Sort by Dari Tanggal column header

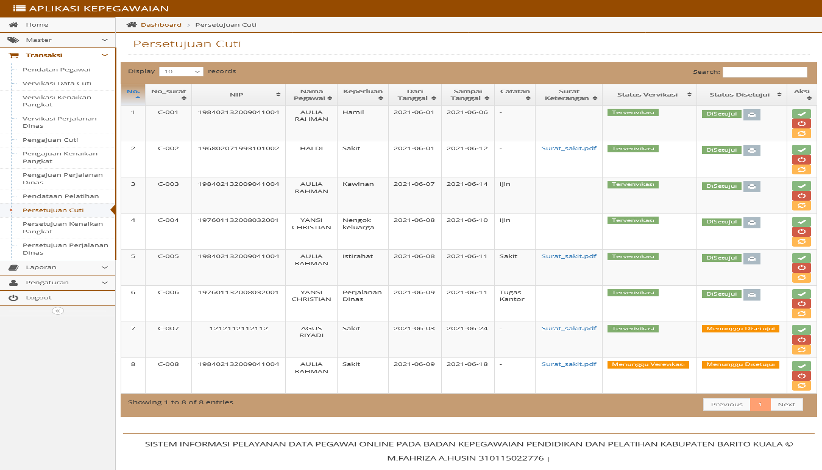click(415, 95)
